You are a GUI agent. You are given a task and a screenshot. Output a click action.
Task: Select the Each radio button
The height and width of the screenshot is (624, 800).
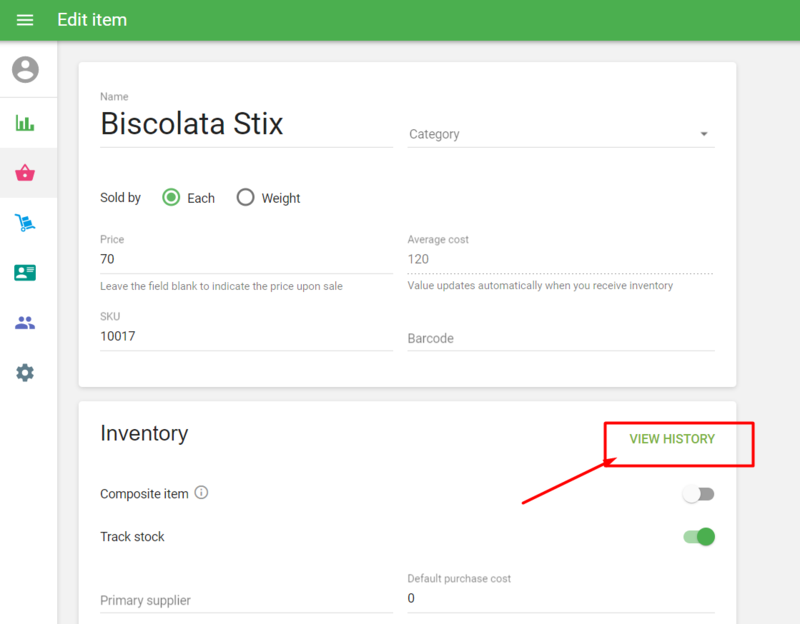point(171,197)
